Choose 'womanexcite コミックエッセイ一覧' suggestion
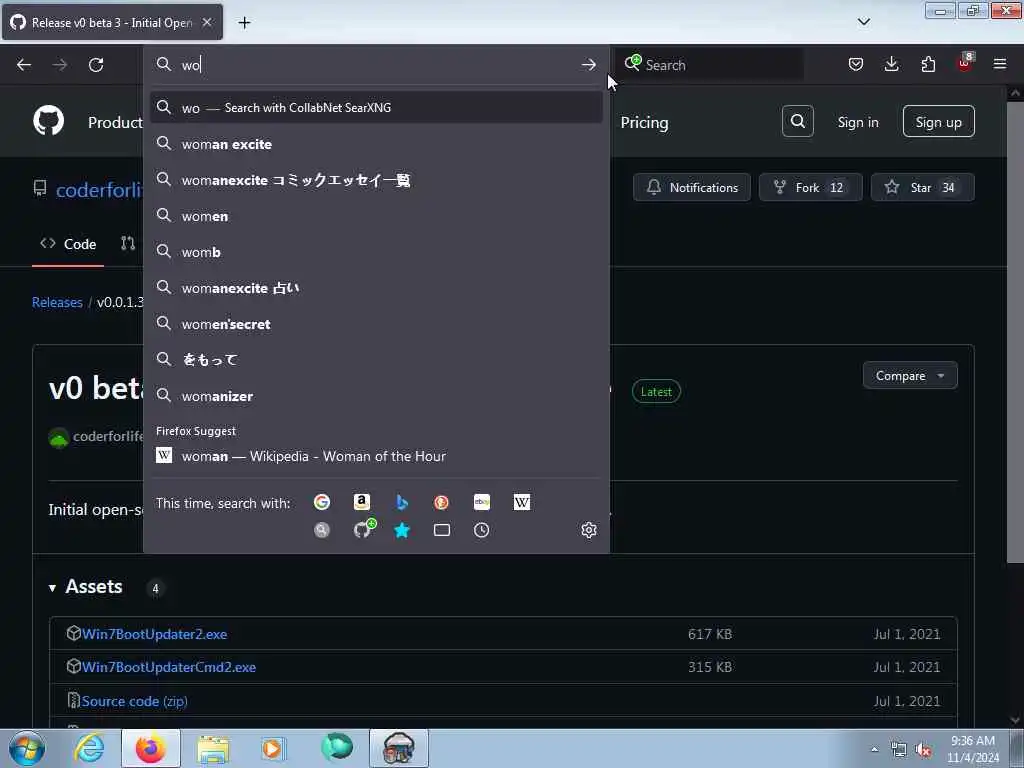1024x768 pixels. (376, 180)
